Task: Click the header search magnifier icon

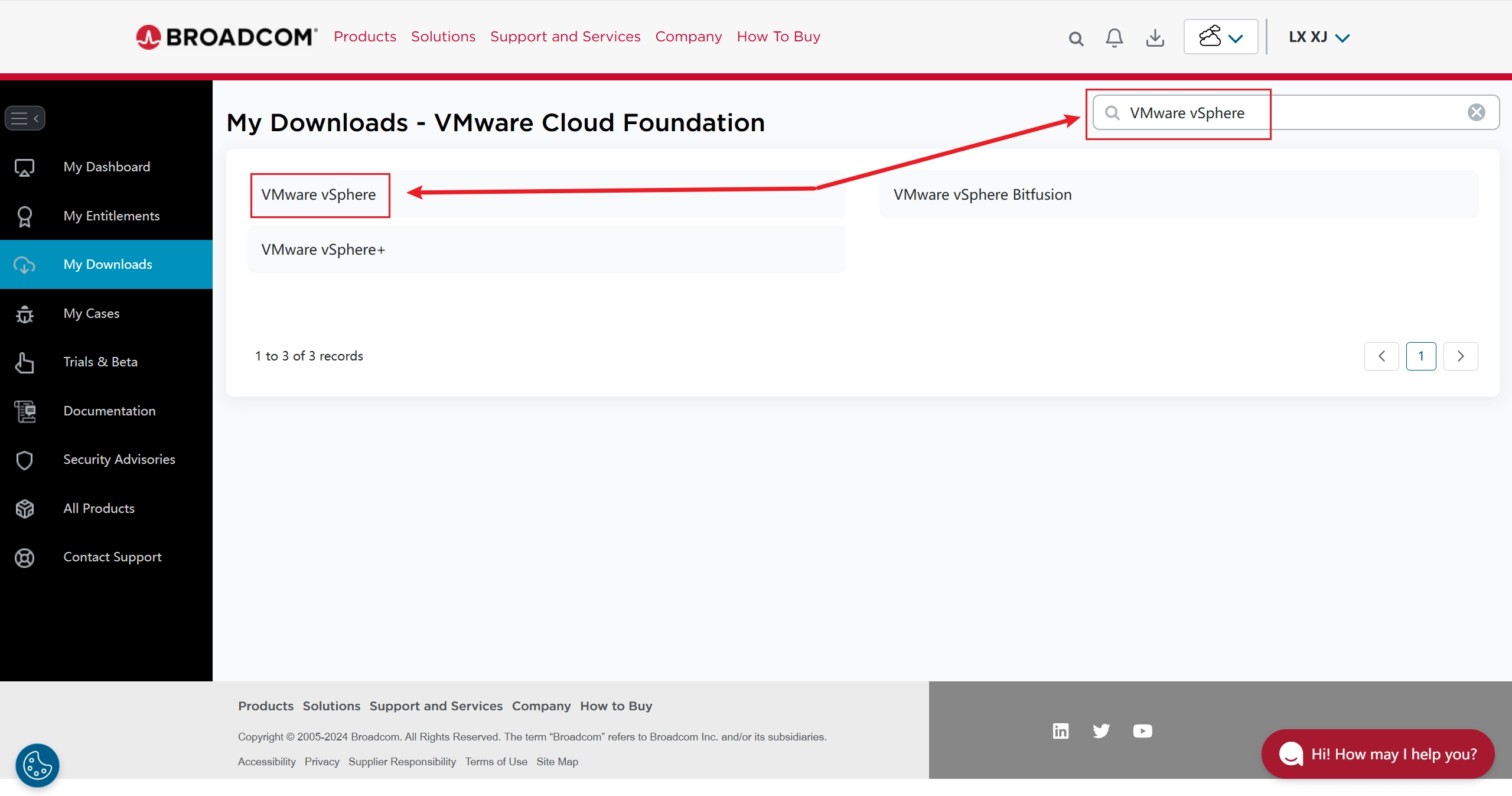Action: pyautogui.click(x=1076, y=39)
